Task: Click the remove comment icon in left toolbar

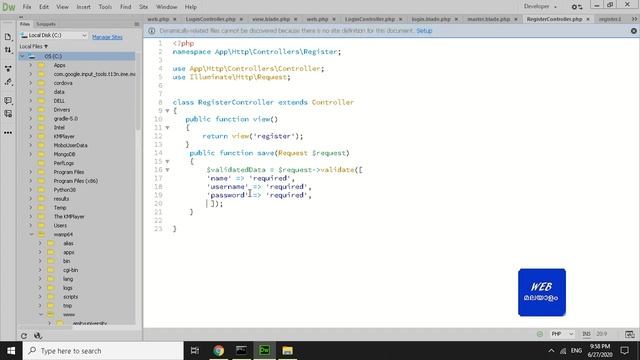Action: 8,114
